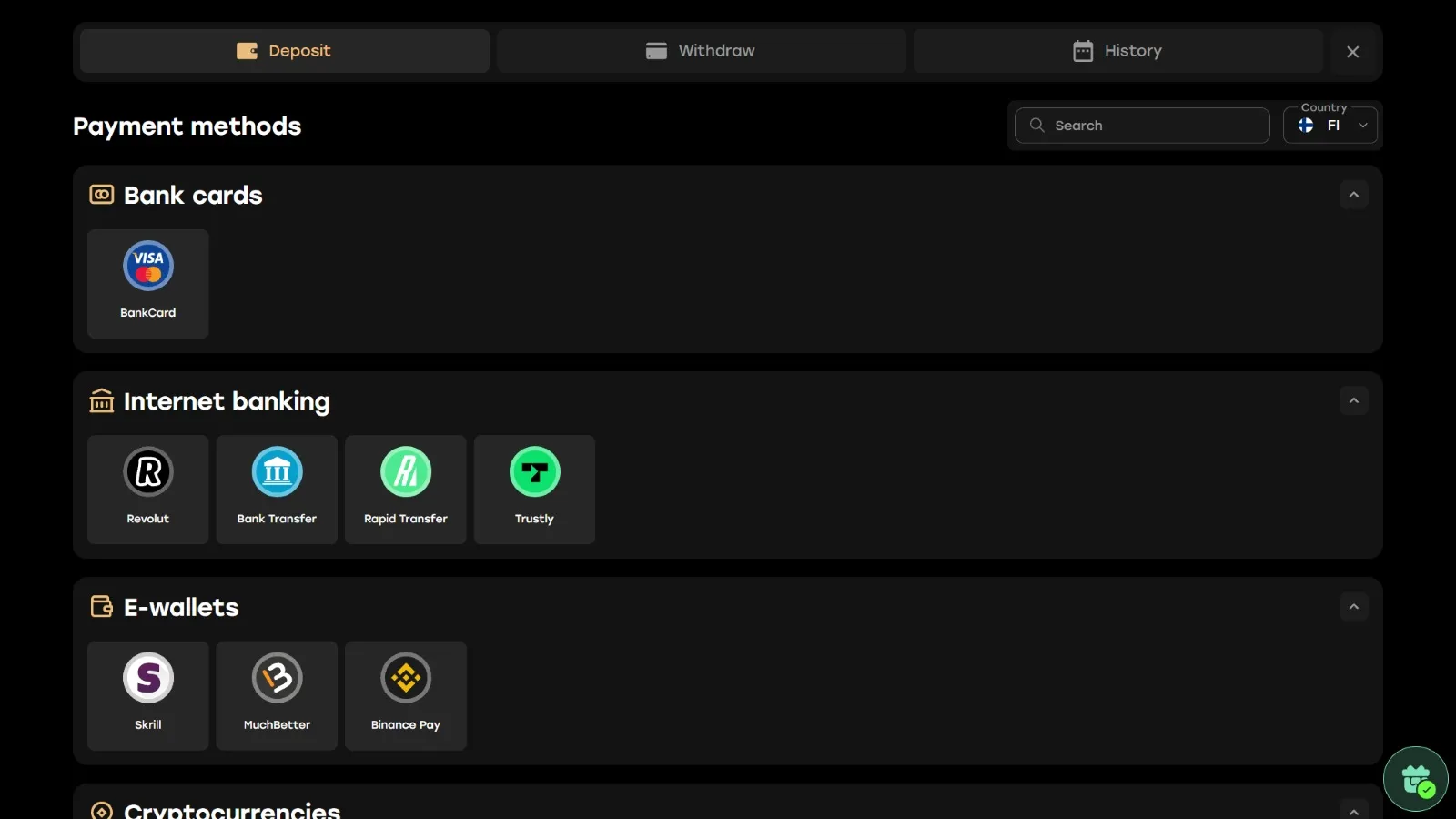This screenshot has height=819, width=1456.
Task: Click the payment methods Search field
Action: click(1142, 126)
